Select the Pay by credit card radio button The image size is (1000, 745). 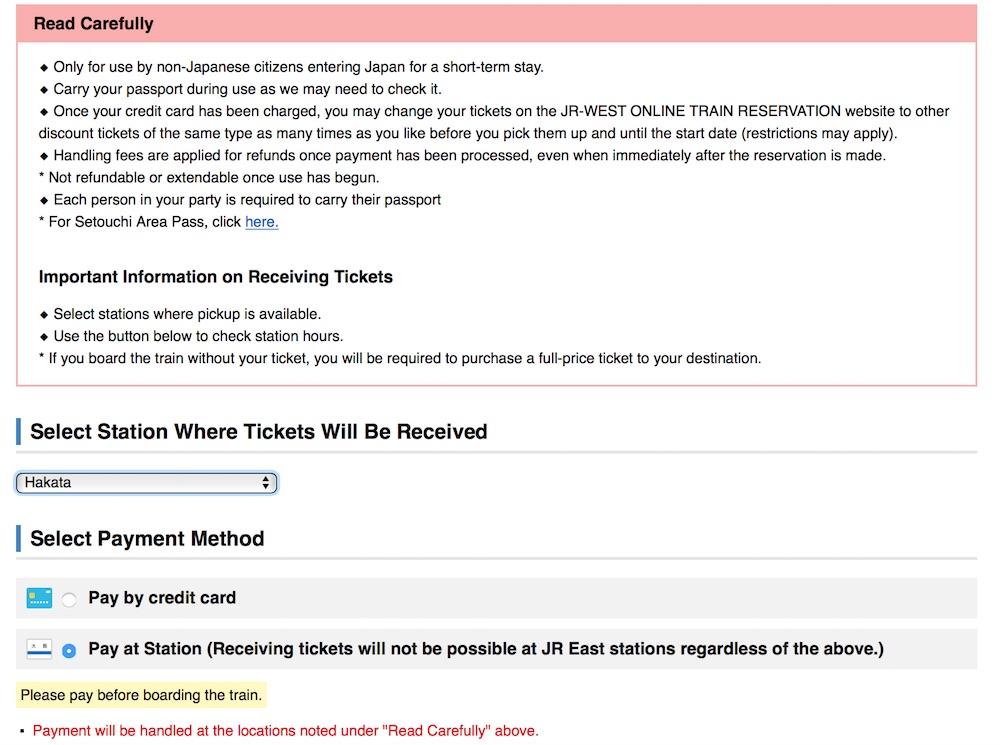[69, 600]
